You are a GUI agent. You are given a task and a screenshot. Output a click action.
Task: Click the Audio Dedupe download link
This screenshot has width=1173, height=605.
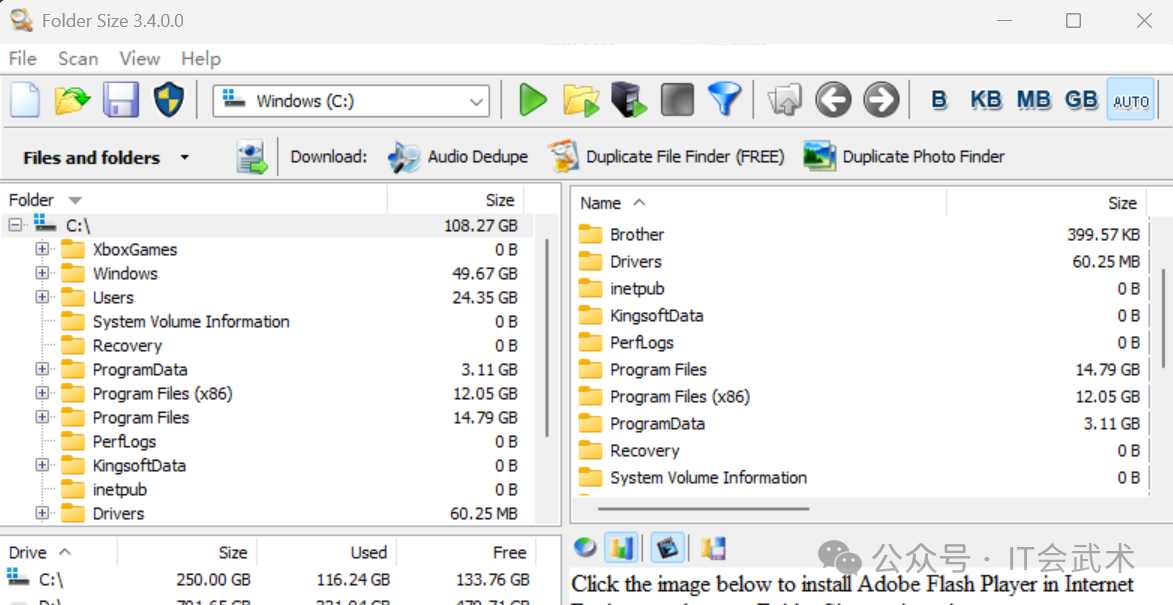click(477, 157)
